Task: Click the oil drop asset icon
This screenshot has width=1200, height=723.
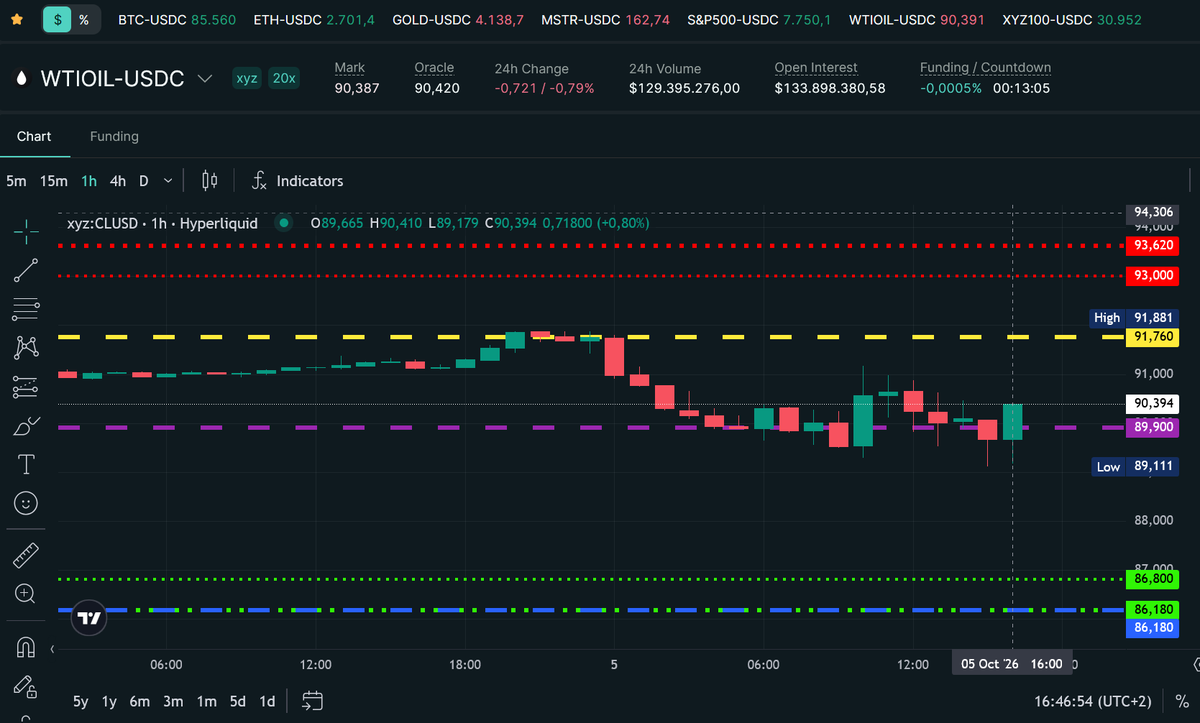Action: [22, 79]
